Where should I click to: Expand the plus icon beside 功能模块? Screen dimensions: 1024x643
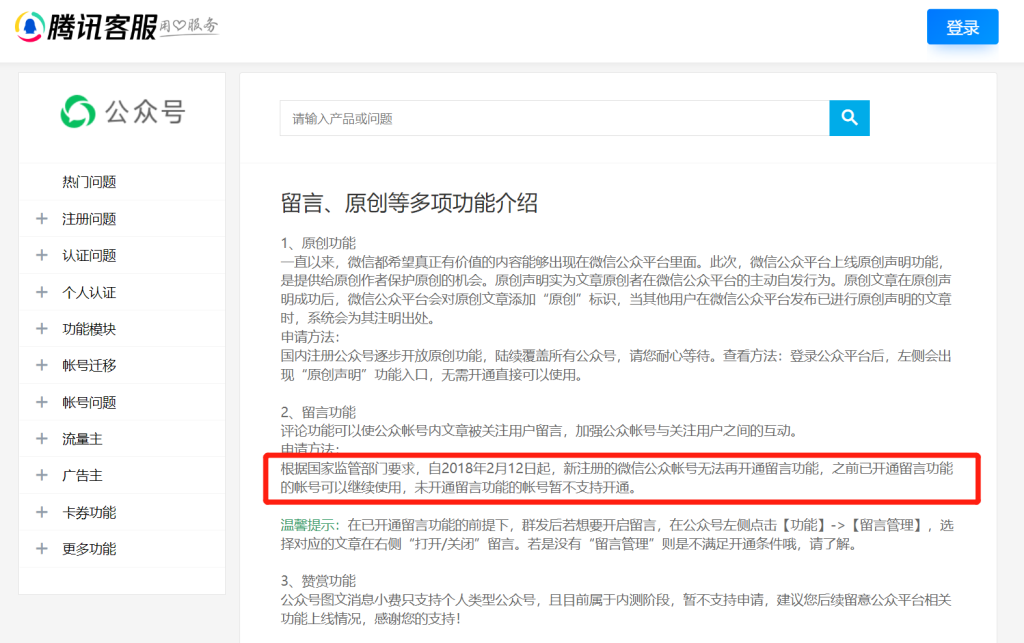click(41, 329)
